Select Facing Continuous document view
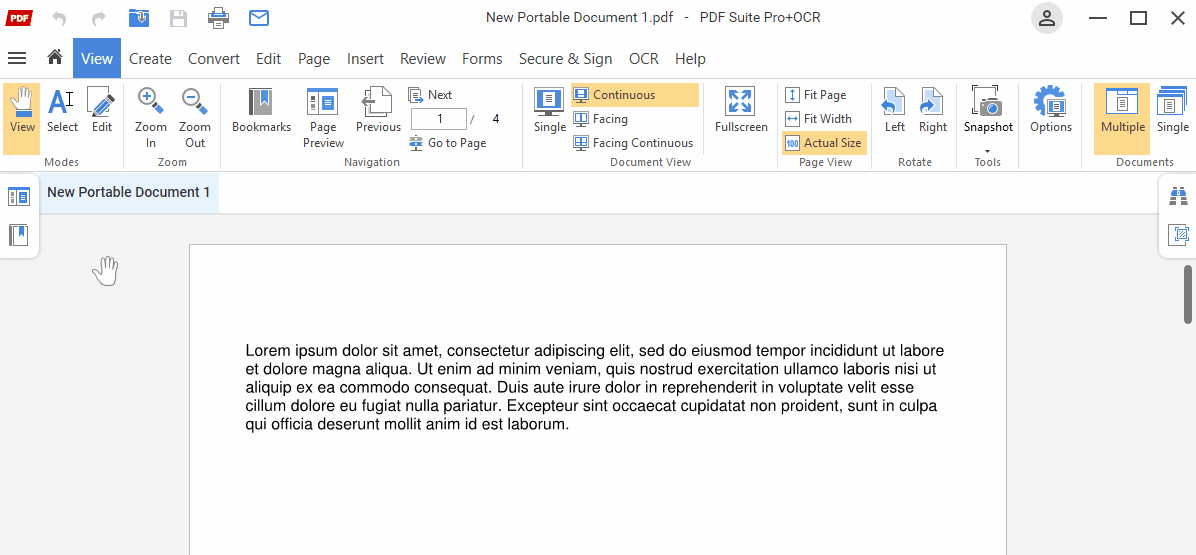The image size is (1196, 555). pyautogui.click(x=634, y=143)
